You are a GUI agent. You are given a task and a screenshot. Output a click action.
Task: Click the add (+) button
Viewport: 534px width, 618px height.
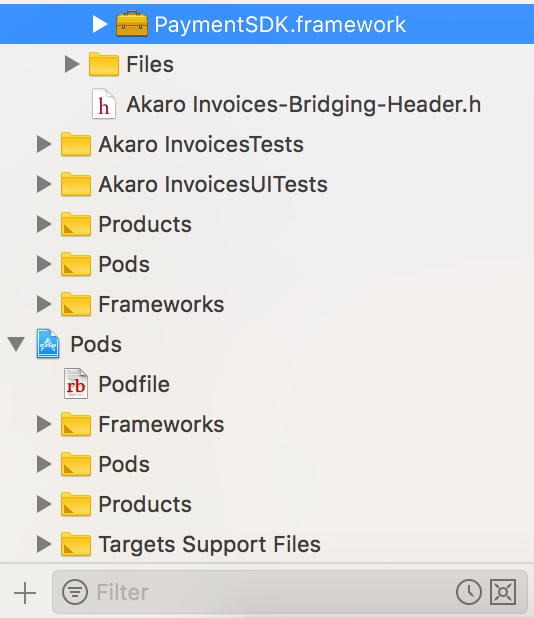point(25,592)
